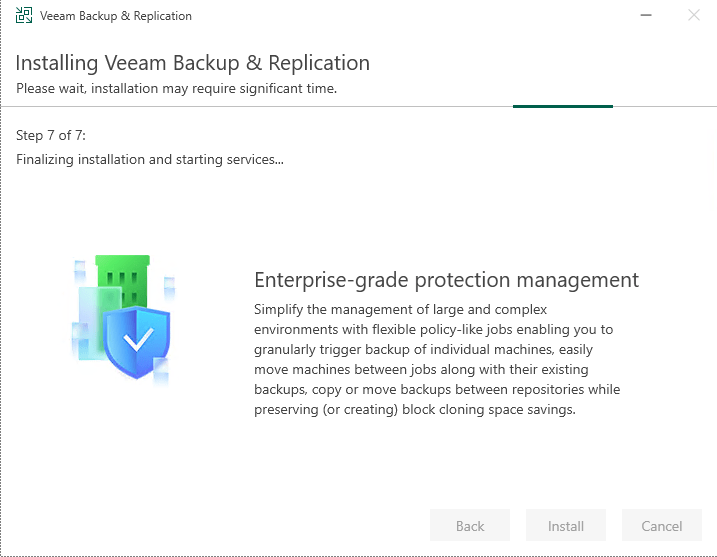The image size is (717, 557).
Task: Click the "Enterprise-grade protection management" heading
Action: (446, 279)
